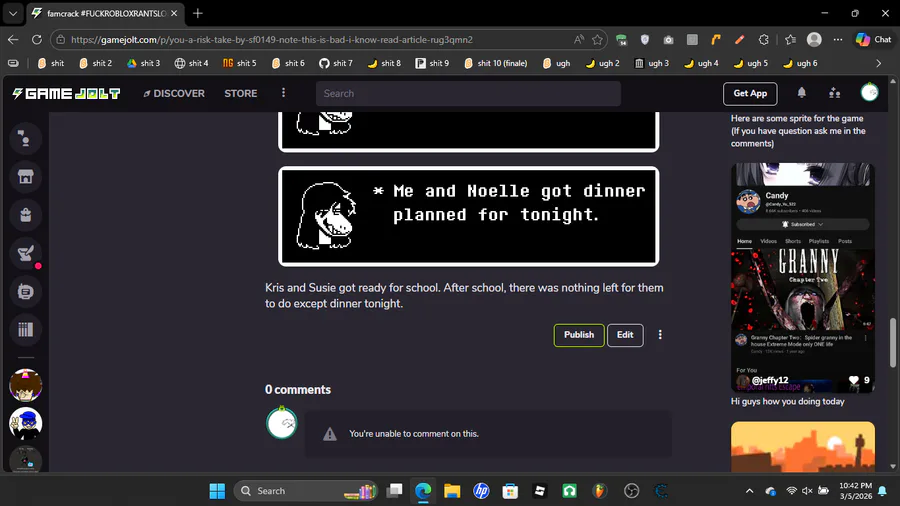The width and height of the screenshot is (900, 506).
Task: Go to the DISCOVER page
Action: (x=174, y=94)
